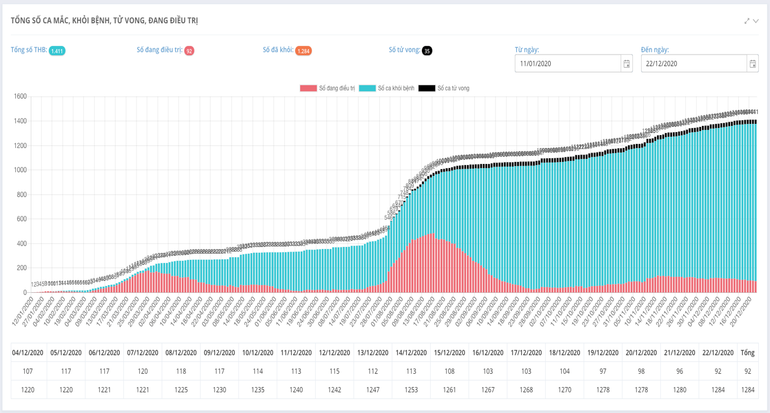Click the 'Đến ngày' date field 22/12/2020

pos(692,64)
